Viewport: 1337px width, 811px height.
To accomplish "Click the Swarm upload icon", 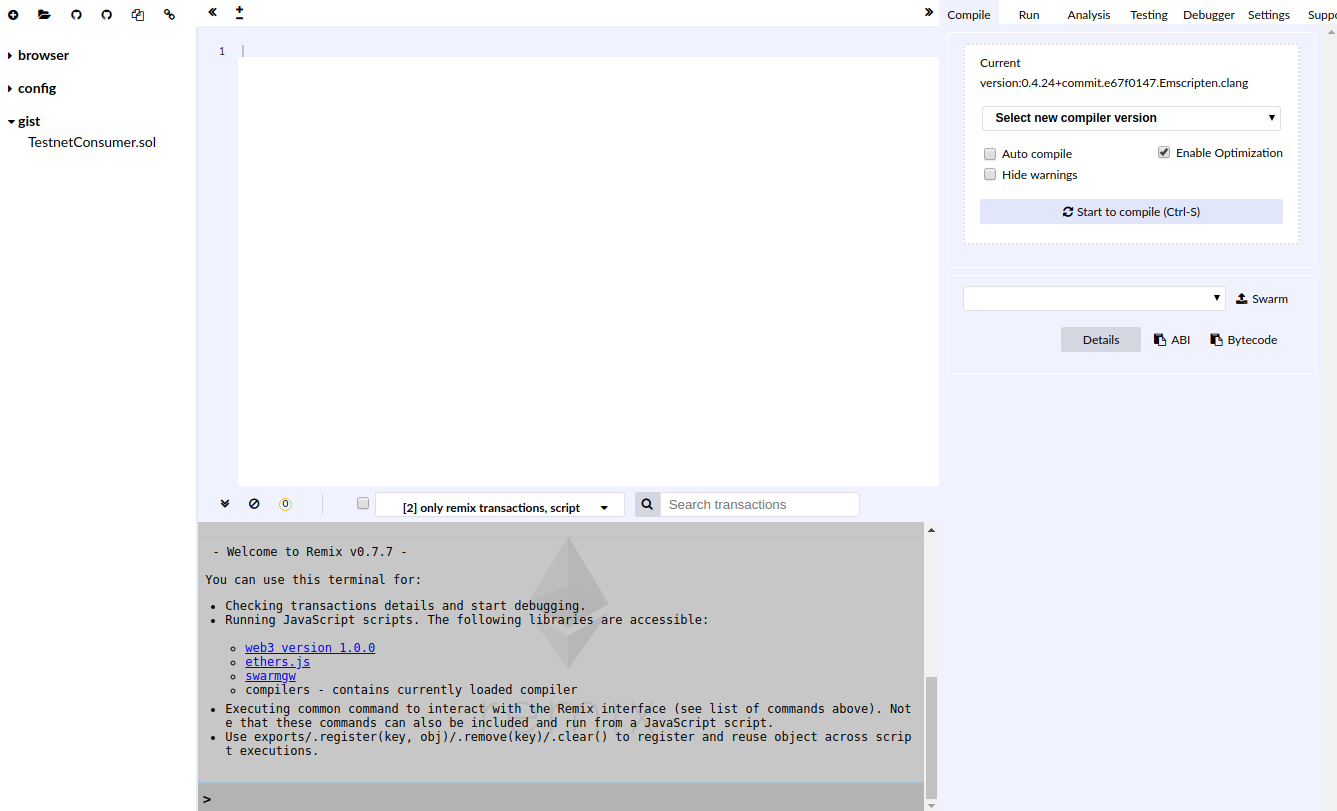I will (x=1242, y=299).
